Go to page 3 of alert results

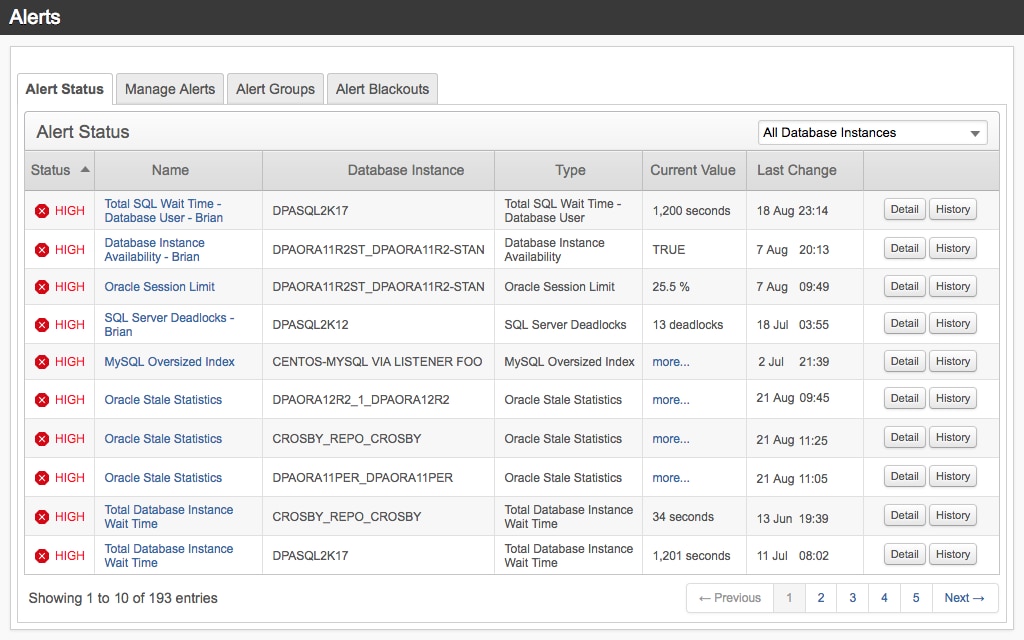pos(852,597)
